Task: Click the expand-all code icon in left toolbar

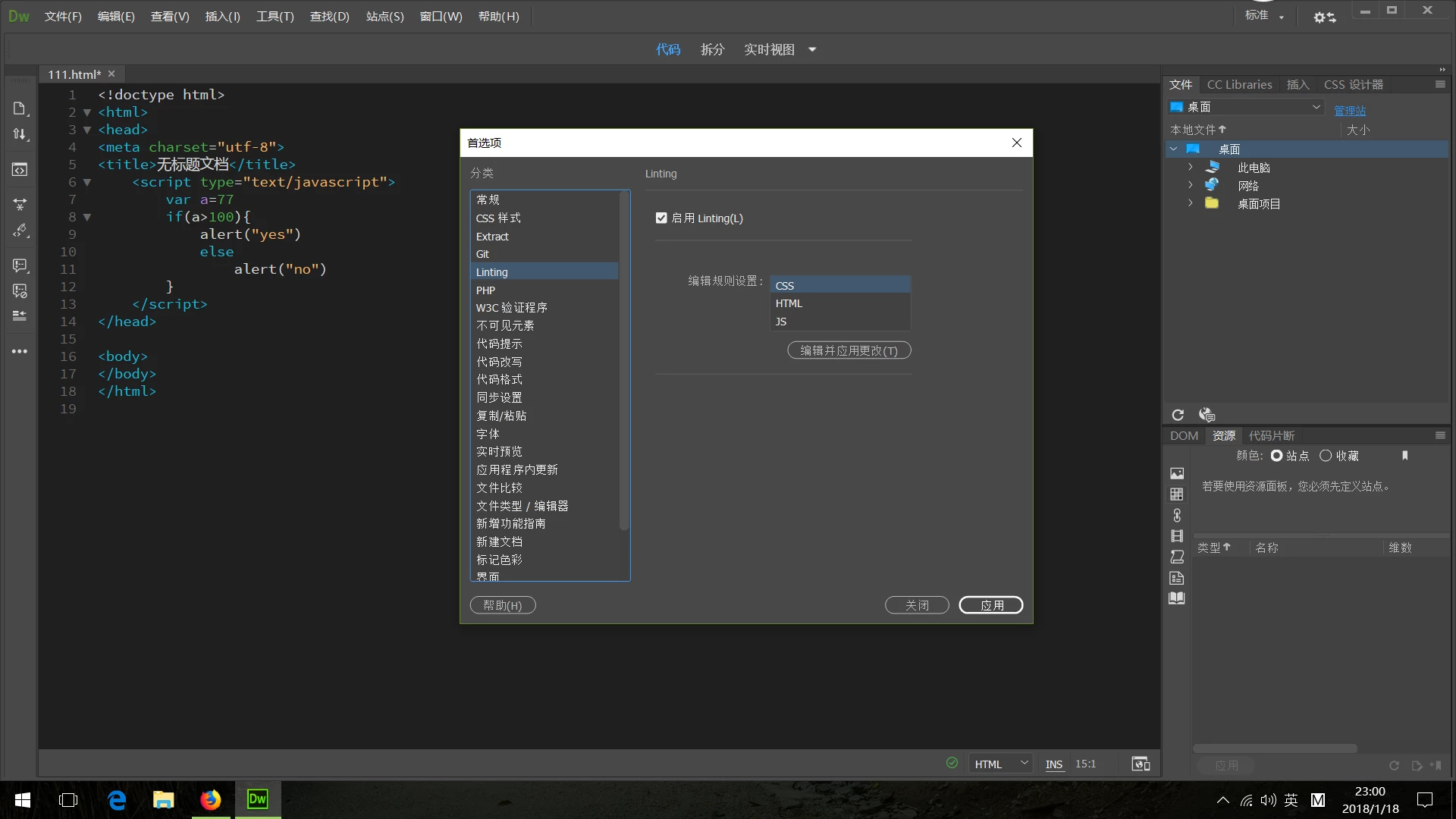Action: click(20, 204)
